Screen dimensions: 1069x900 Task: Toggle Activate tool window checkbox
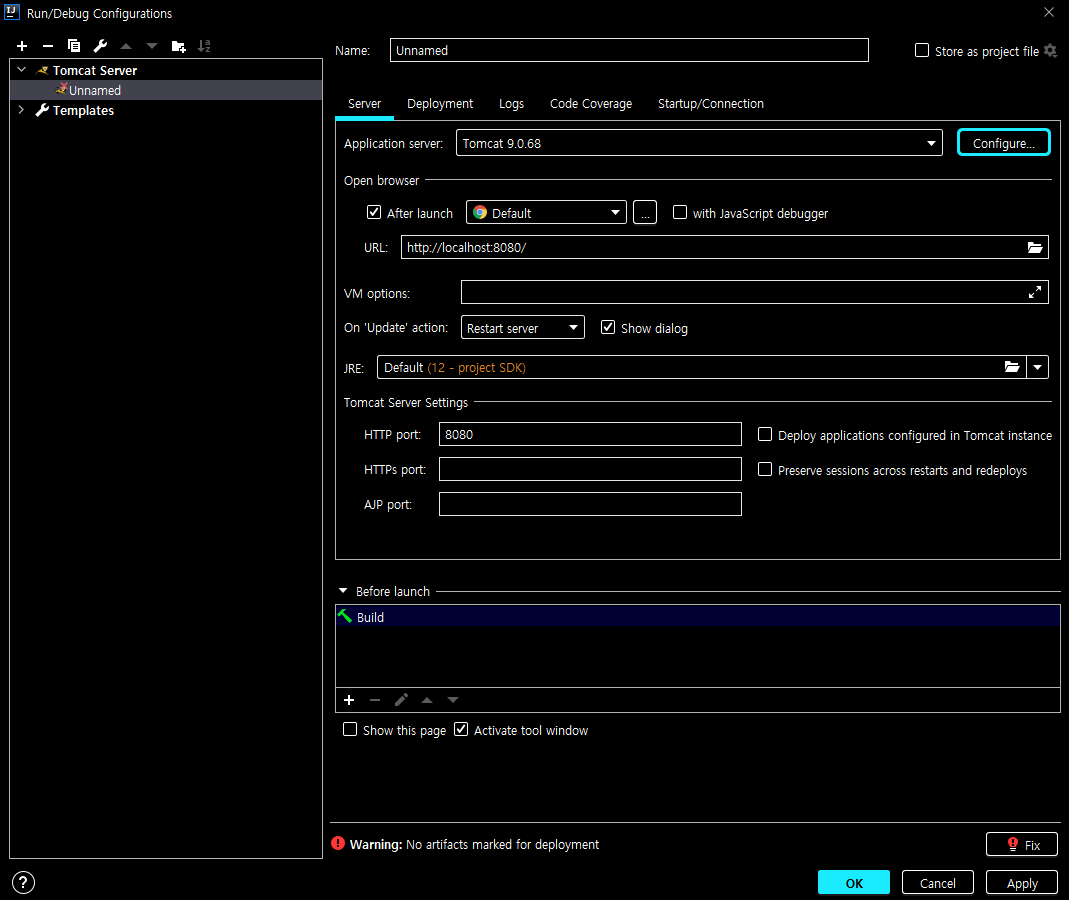pyautogui.click(x=461, y=730)
